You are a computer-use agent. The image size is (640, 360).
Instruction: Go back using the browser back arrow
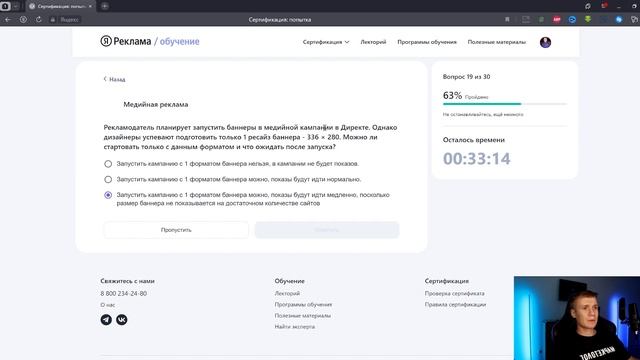coord(8,20)
